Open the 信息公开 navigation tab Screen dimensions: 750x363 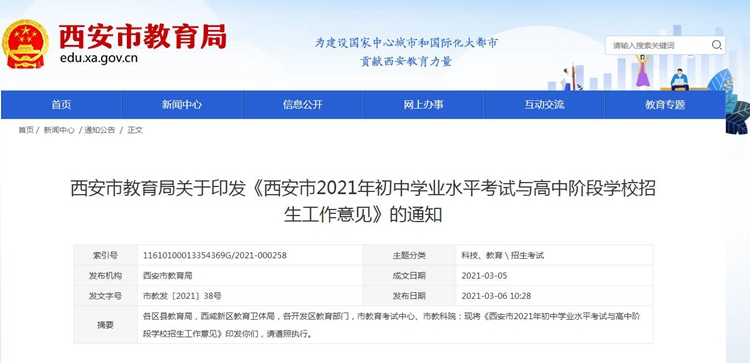[303, 105]
